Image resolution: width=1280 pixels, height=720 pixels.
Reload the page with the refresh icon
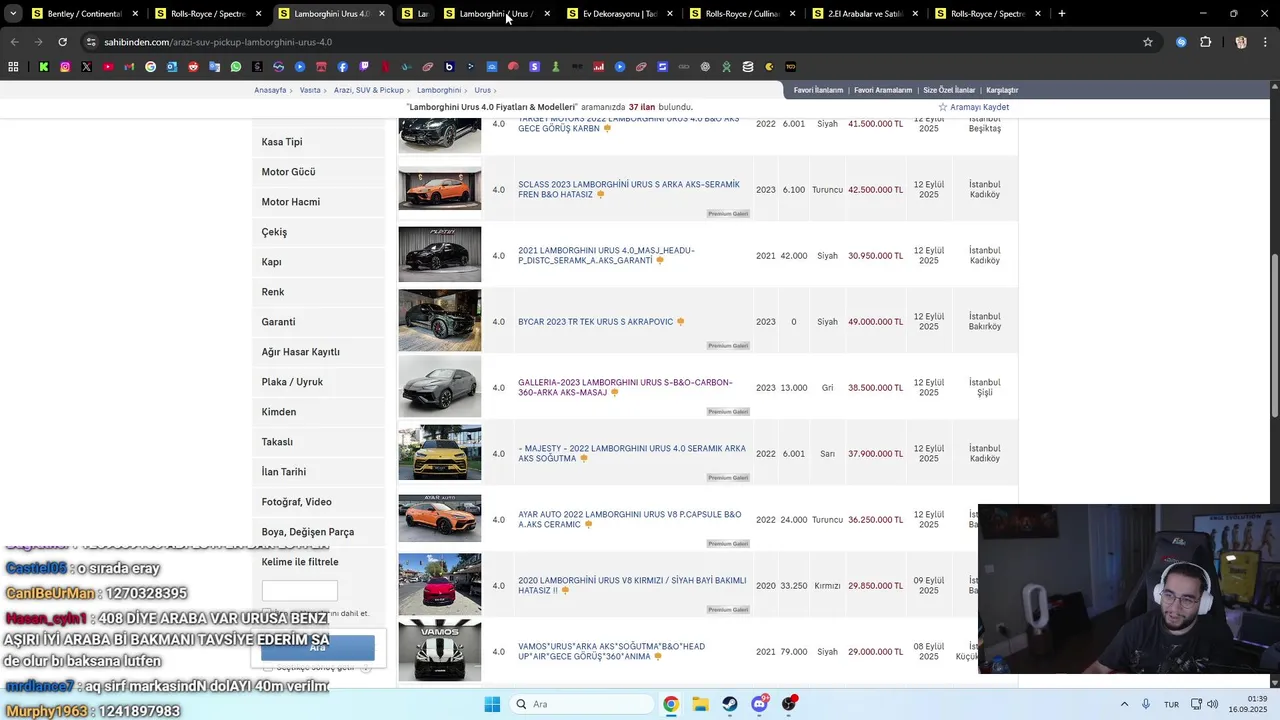[62, 42]
